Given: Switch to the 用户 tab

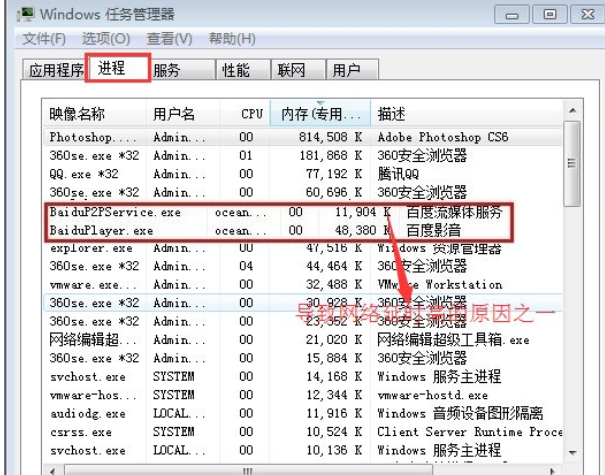Looking at the screenshot, I should coord(352,70).
